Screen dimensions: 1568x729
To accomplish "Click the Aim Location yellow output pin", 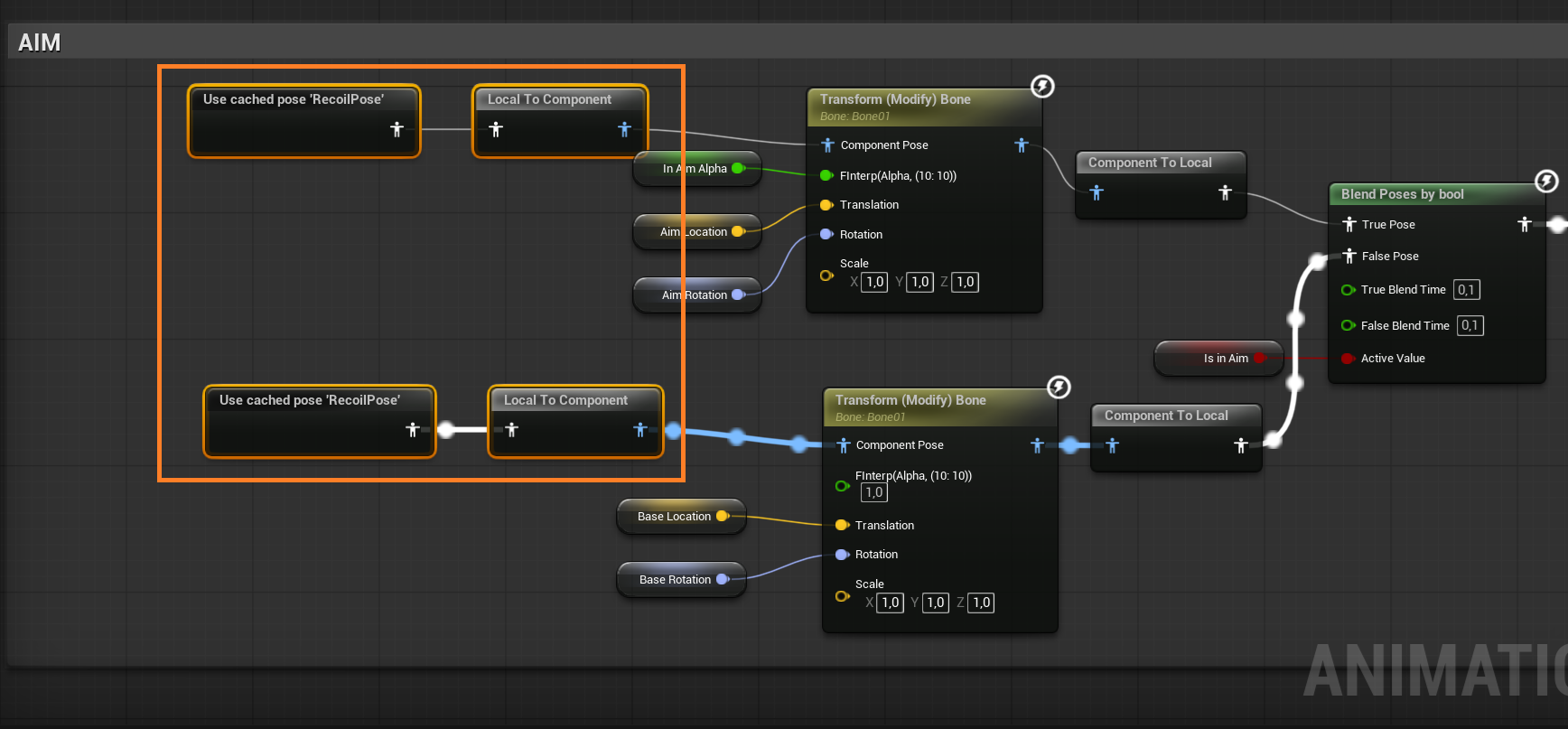I will (738, 232).
